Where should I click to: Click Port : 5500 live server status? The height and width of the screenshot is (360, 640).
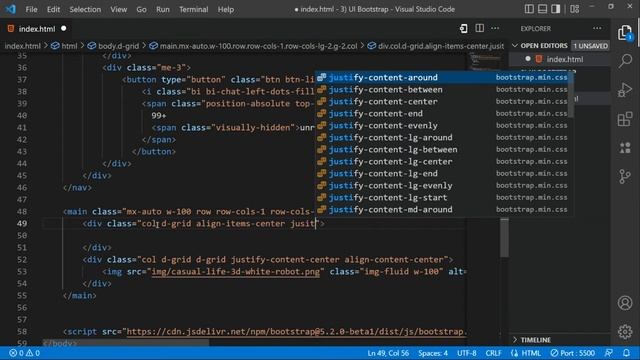tap(573, 353)
